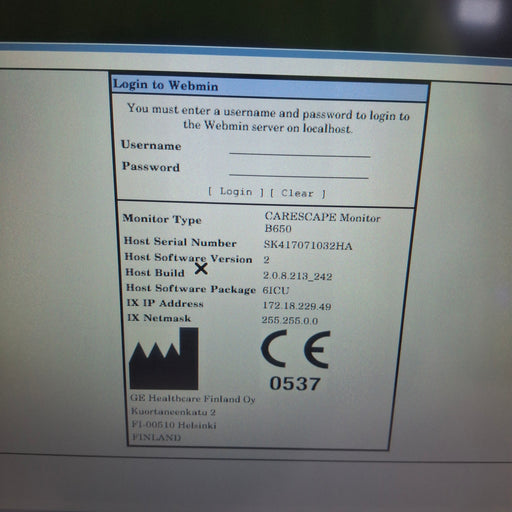Screen dimensions: 512x512
Task: Click the login instruction message text
Action: (268, 118)
